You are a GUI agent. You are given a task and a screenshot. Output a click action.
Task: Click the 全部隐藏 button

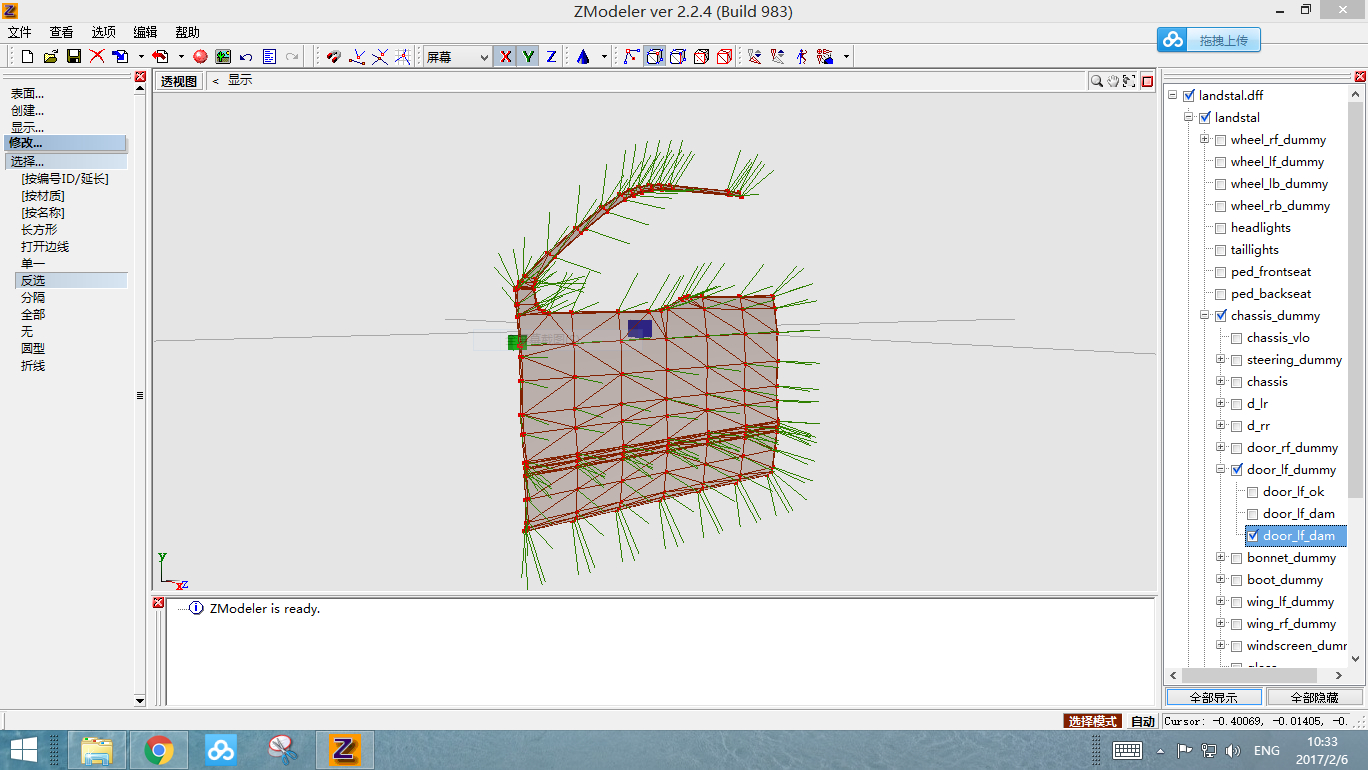tap(1313, 697)
